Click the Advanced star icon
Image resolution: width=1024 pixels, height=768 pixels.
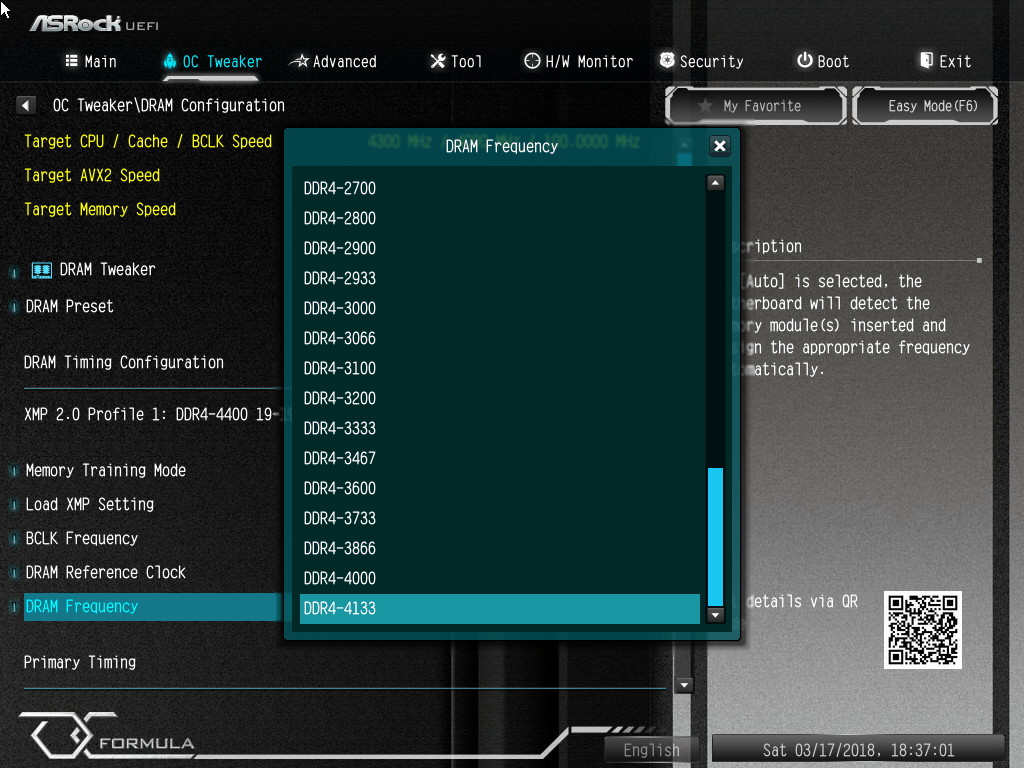pyautogui.click(x=299, y=61)
